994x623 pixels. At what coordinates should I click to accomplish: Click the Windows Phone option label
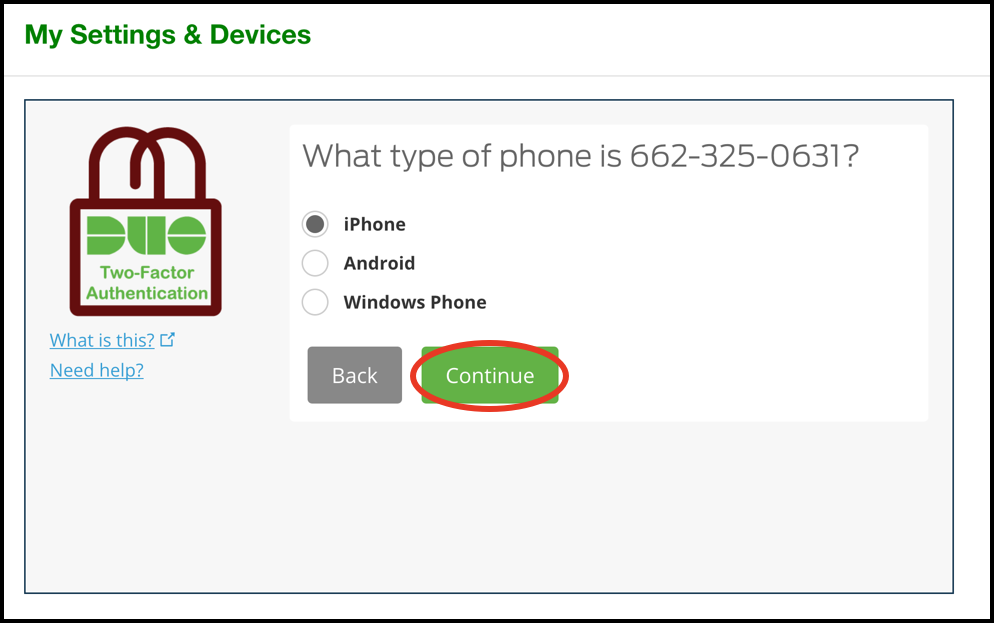click(x=415, y=302)
